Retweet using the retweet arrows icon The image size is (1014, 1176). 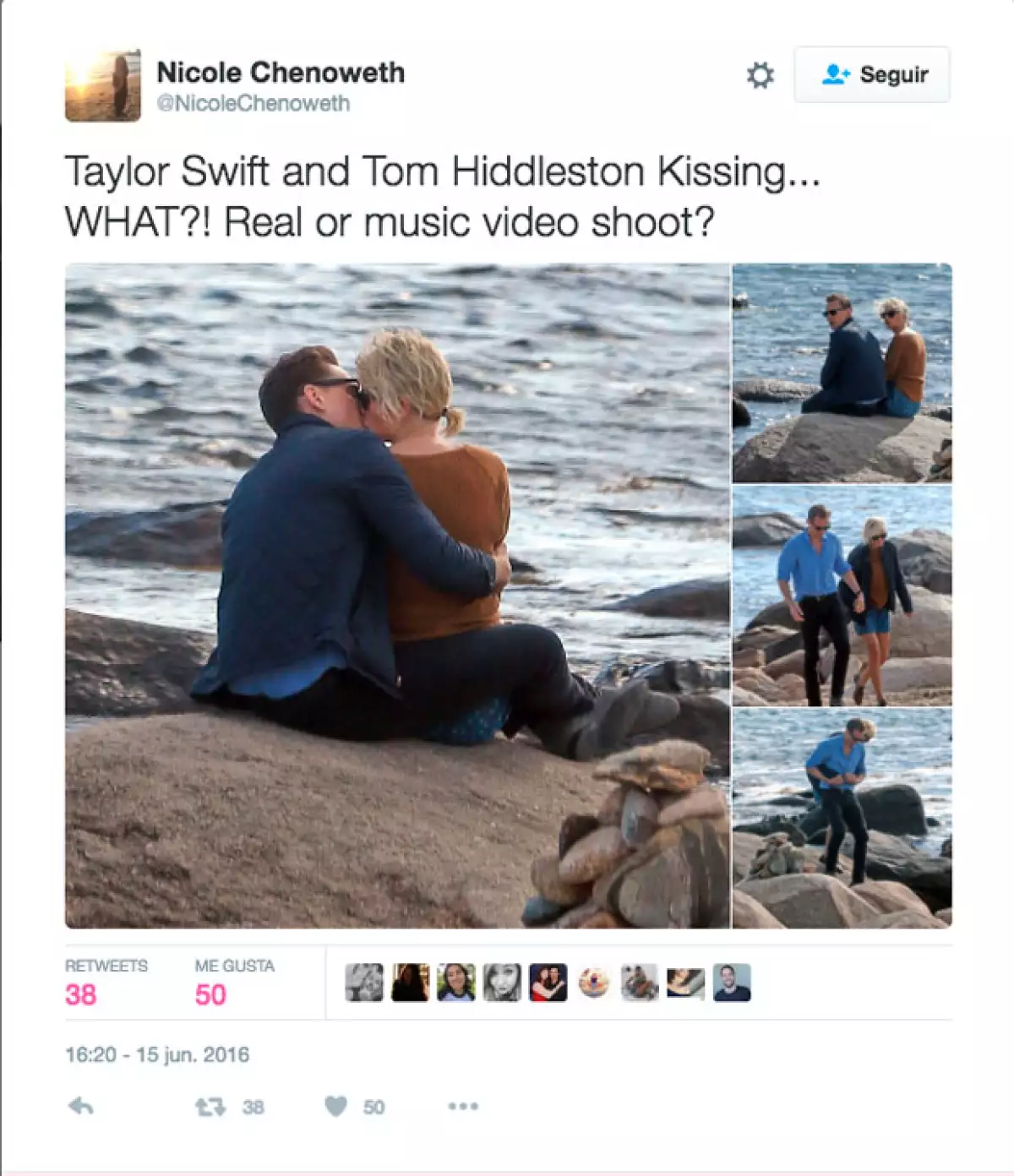pyautogui.click(x=210, y=1107)
